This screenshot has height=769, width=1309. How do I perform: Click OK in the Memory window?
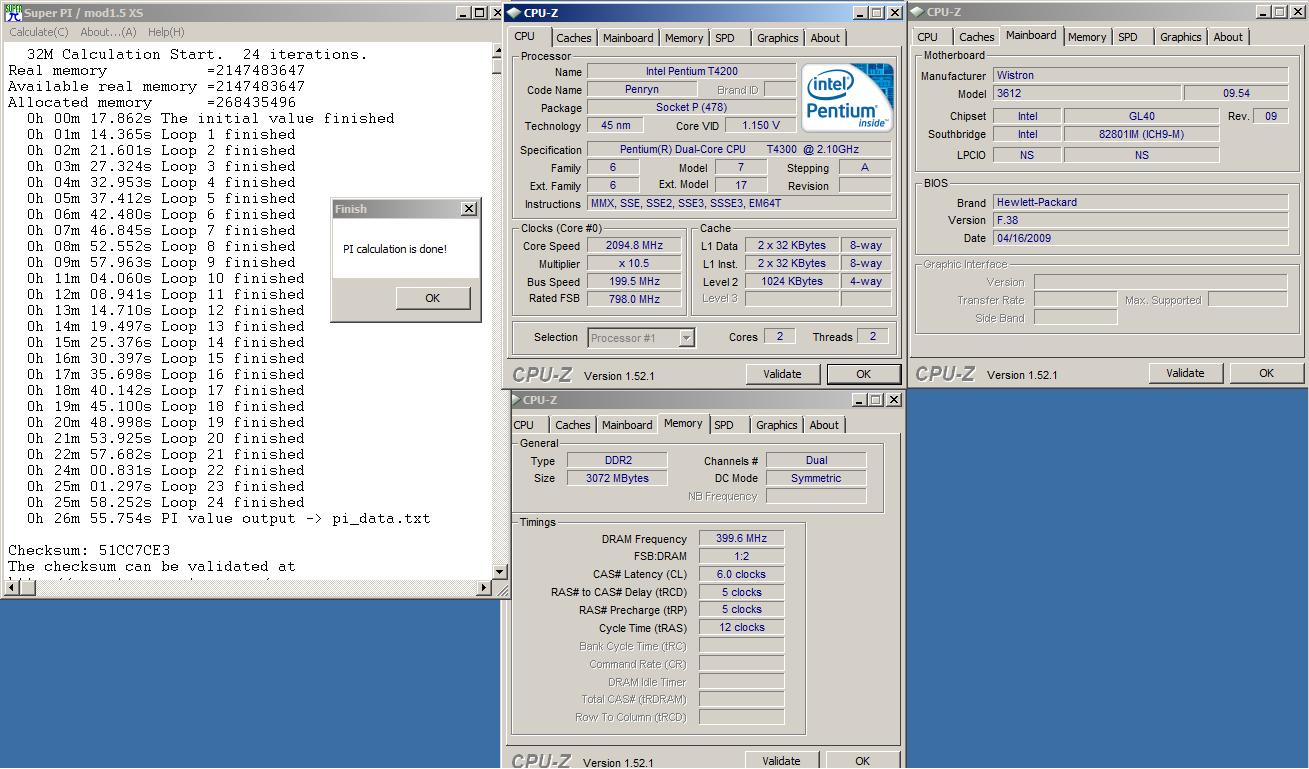coord(863,760)
